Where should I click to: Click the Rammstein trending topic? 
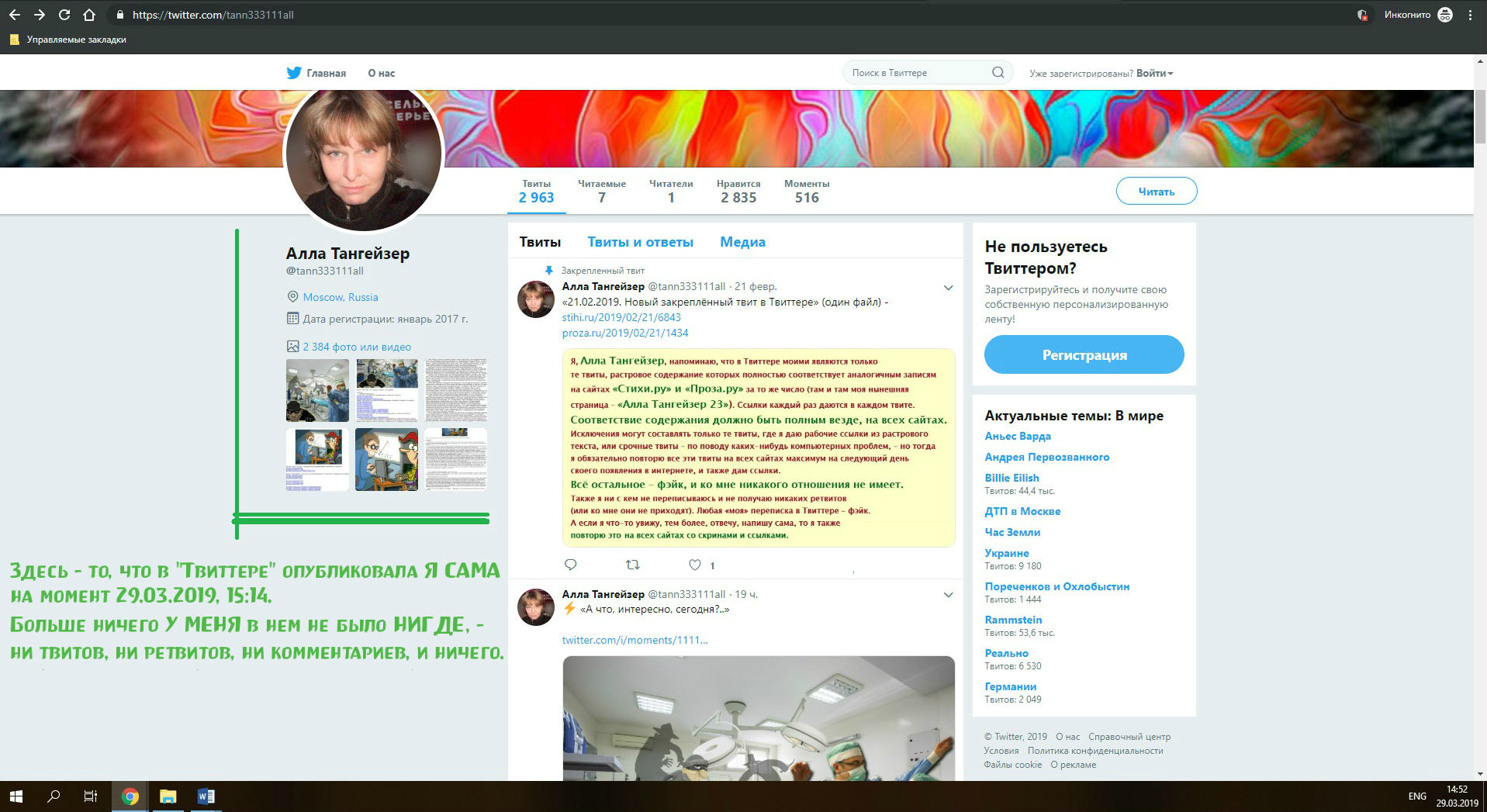pyautogui.click(x=1013, y=620)
